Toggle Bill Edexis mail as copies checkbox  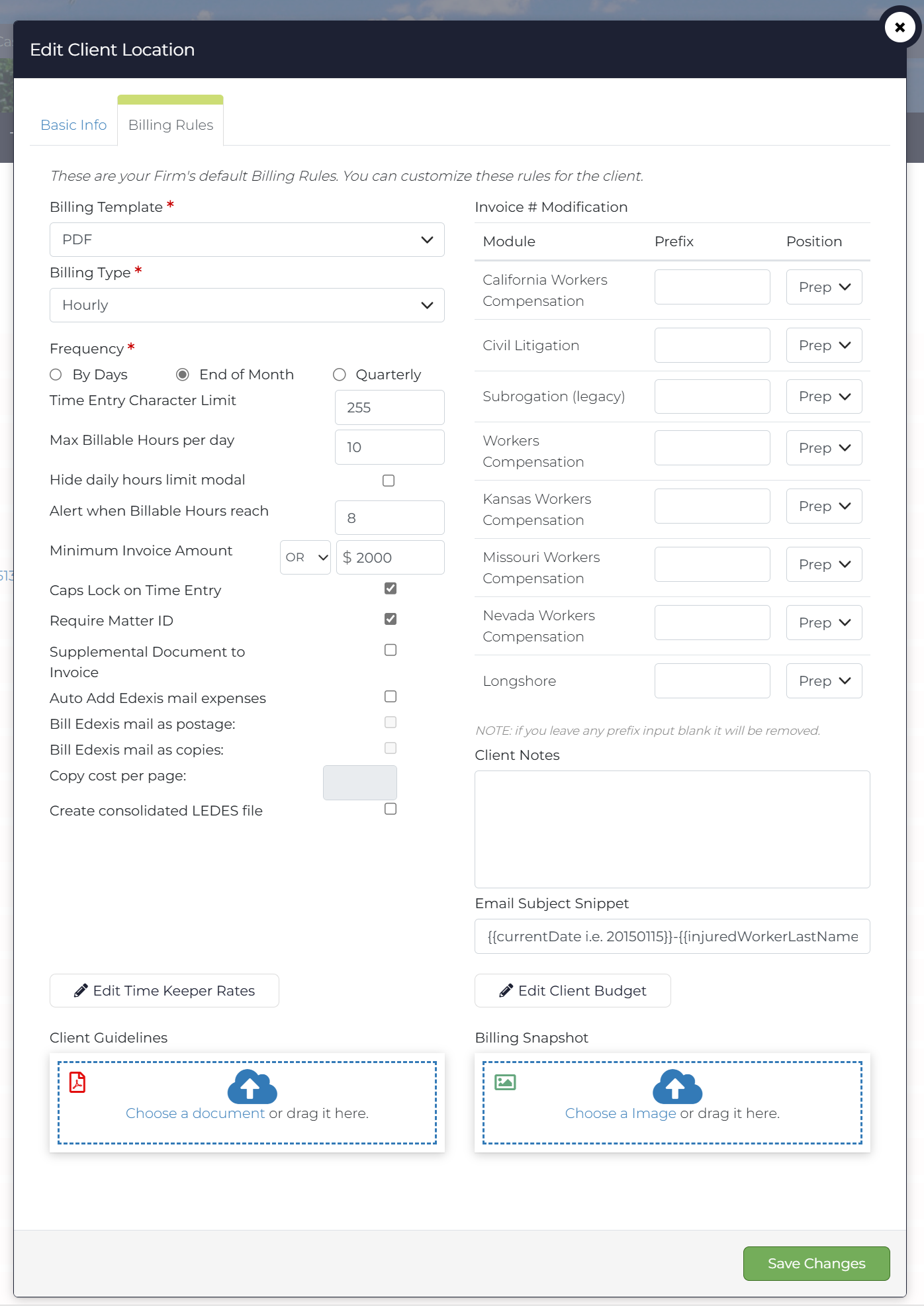tap(391, 748)
